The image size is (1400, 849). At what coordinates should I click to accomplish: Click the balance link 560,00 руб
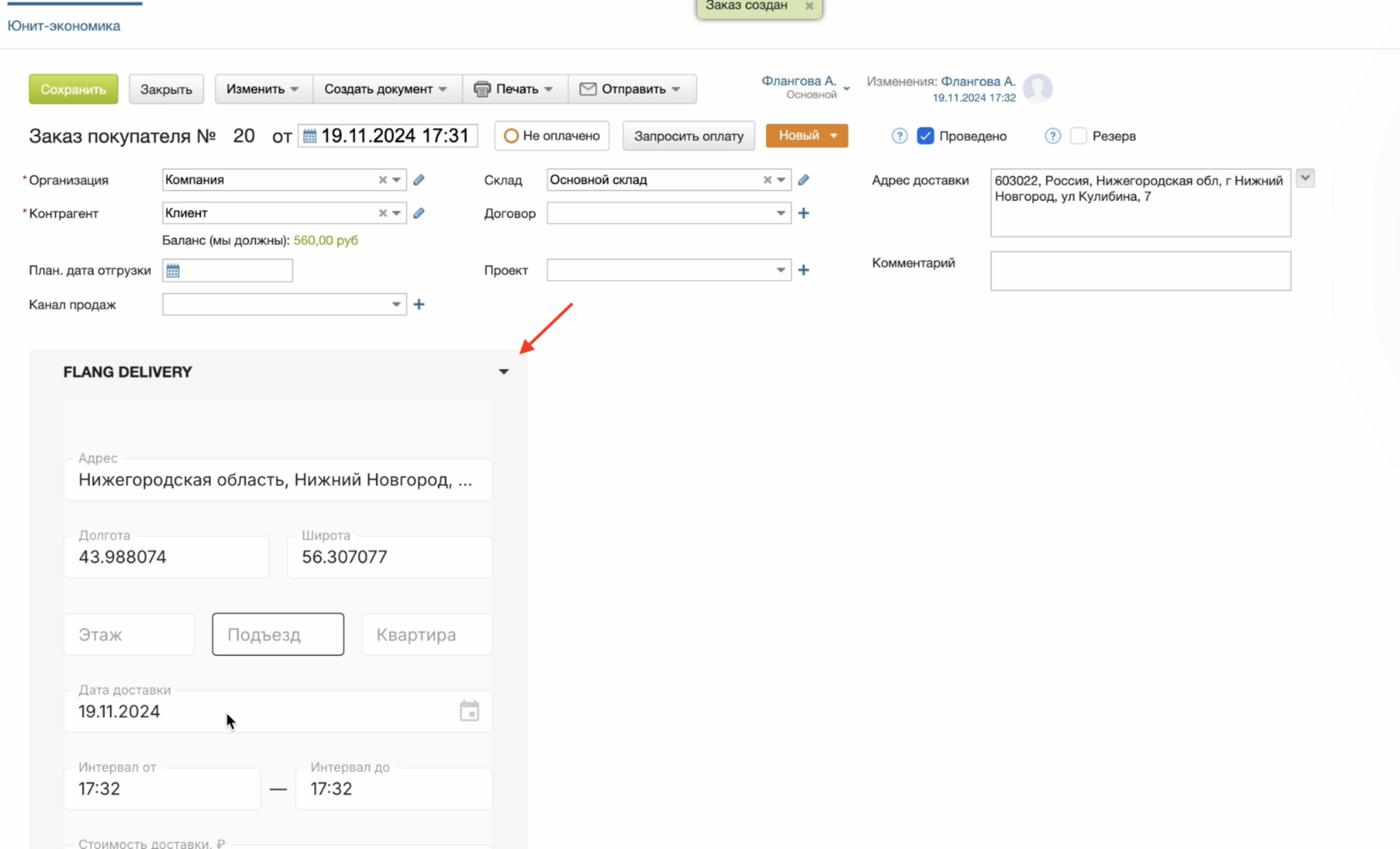click(x=326, y=240)
